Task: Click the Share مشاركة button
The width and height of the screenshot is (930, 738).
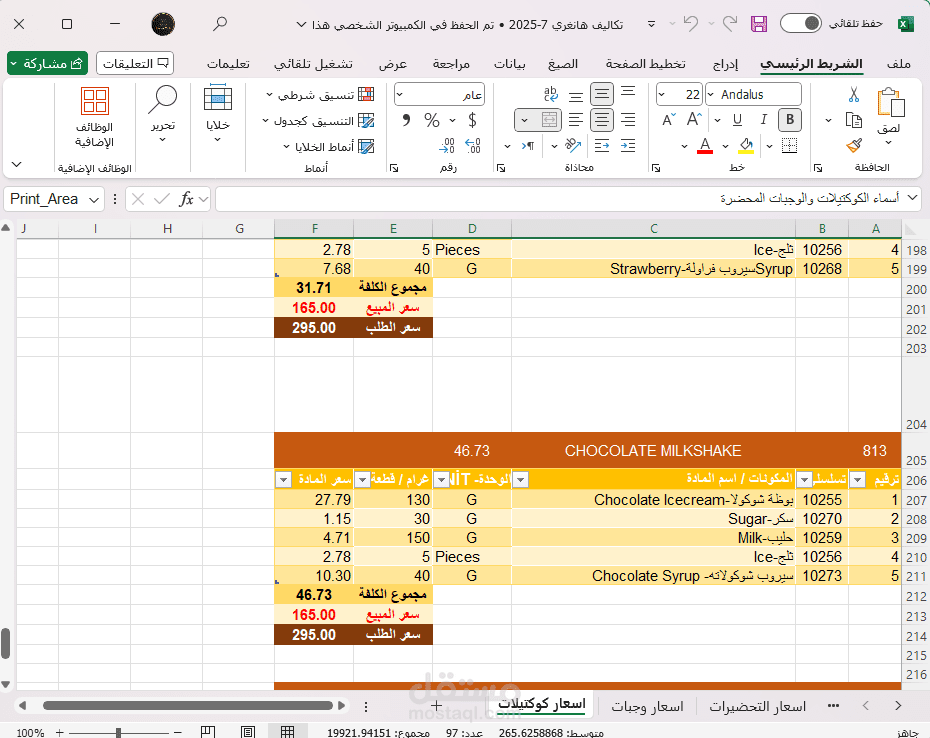Action: (x=47, y=63)
